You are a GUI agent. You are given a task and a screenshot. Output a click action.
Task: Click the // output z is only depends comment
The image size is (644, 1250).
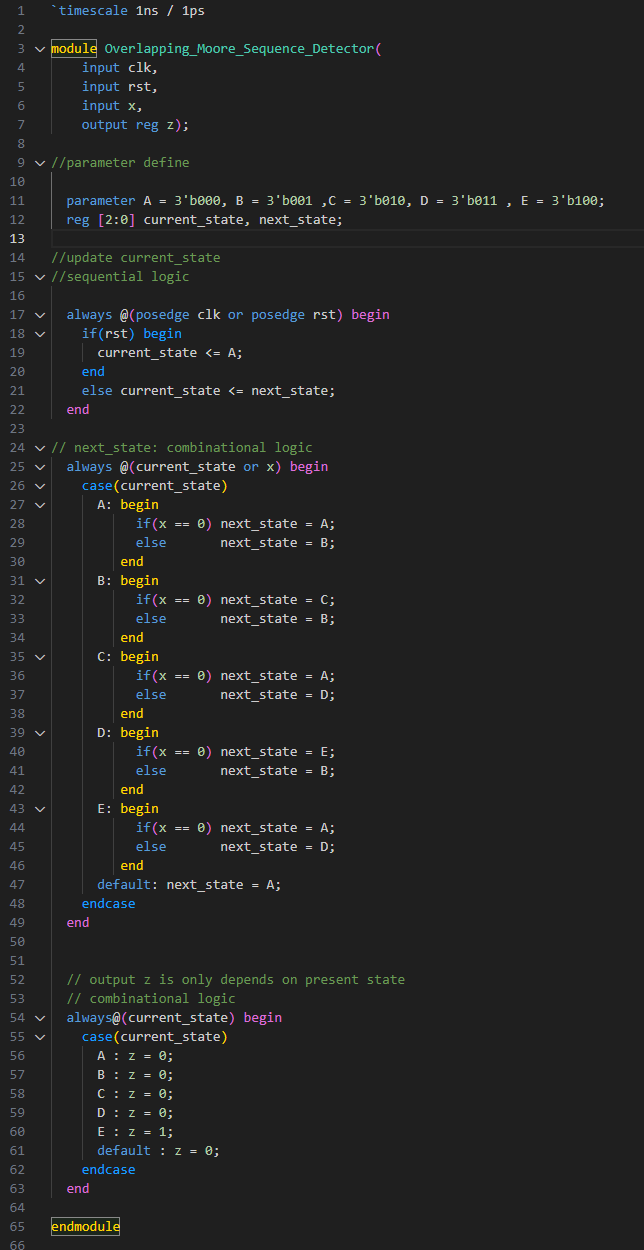coord(236,980)
